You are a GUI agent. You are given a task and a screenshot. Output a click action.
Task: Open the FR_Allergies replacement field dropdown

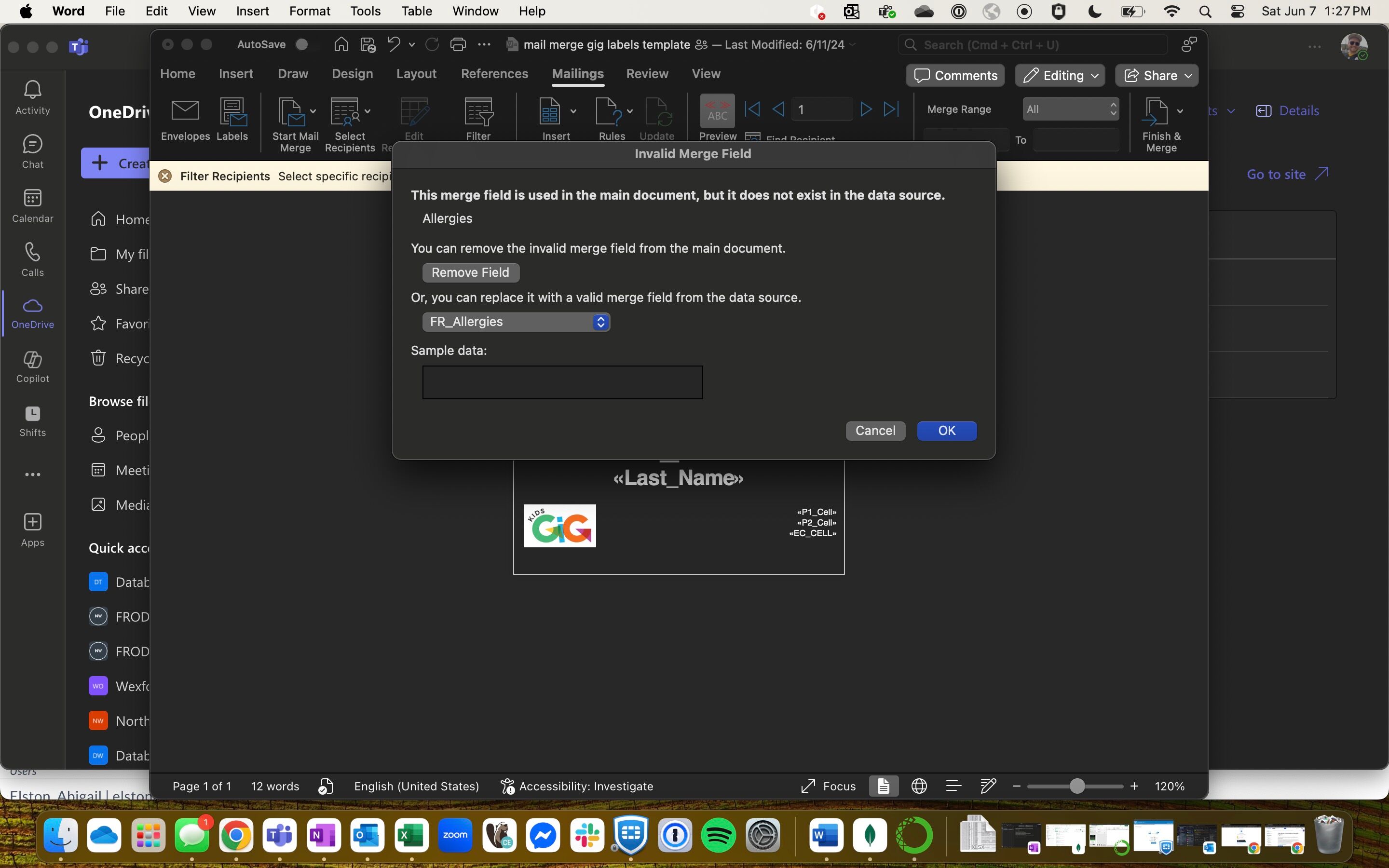[x=516, y=322]
